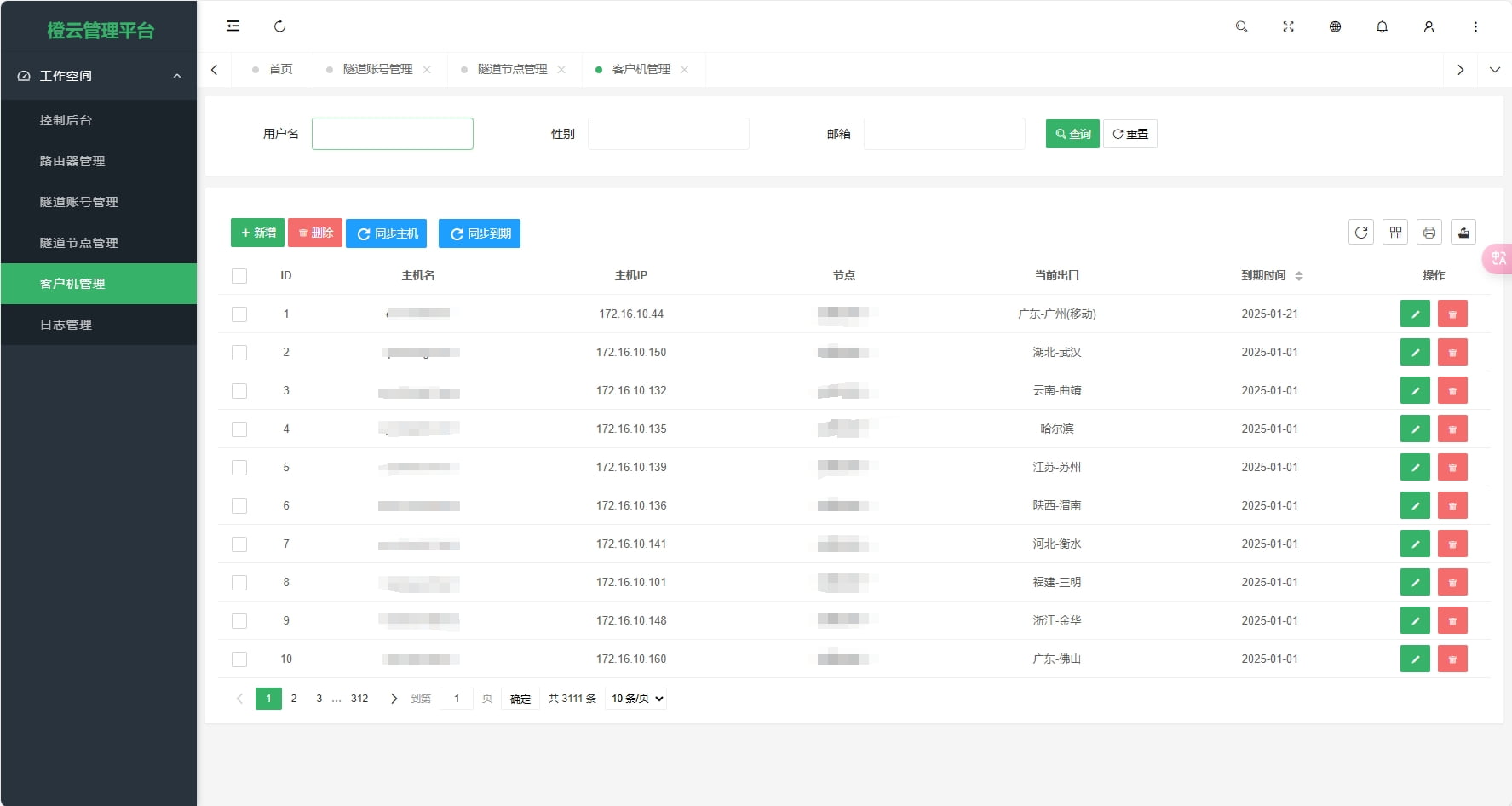Screen dimensions: 1512x806
Task: Check the row checkbox for ID 3
Action: point(239,390)
